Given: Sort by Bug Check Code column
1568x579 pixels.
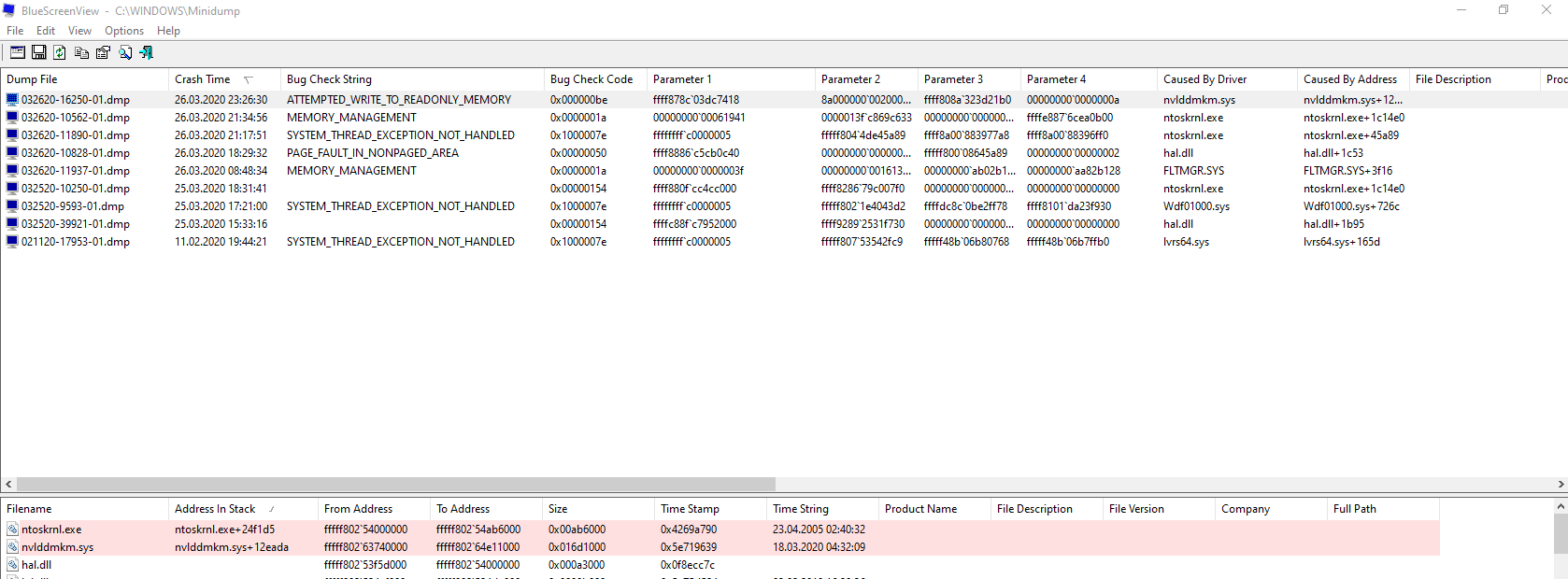Looking at the screenshot, I should (595, 79).
